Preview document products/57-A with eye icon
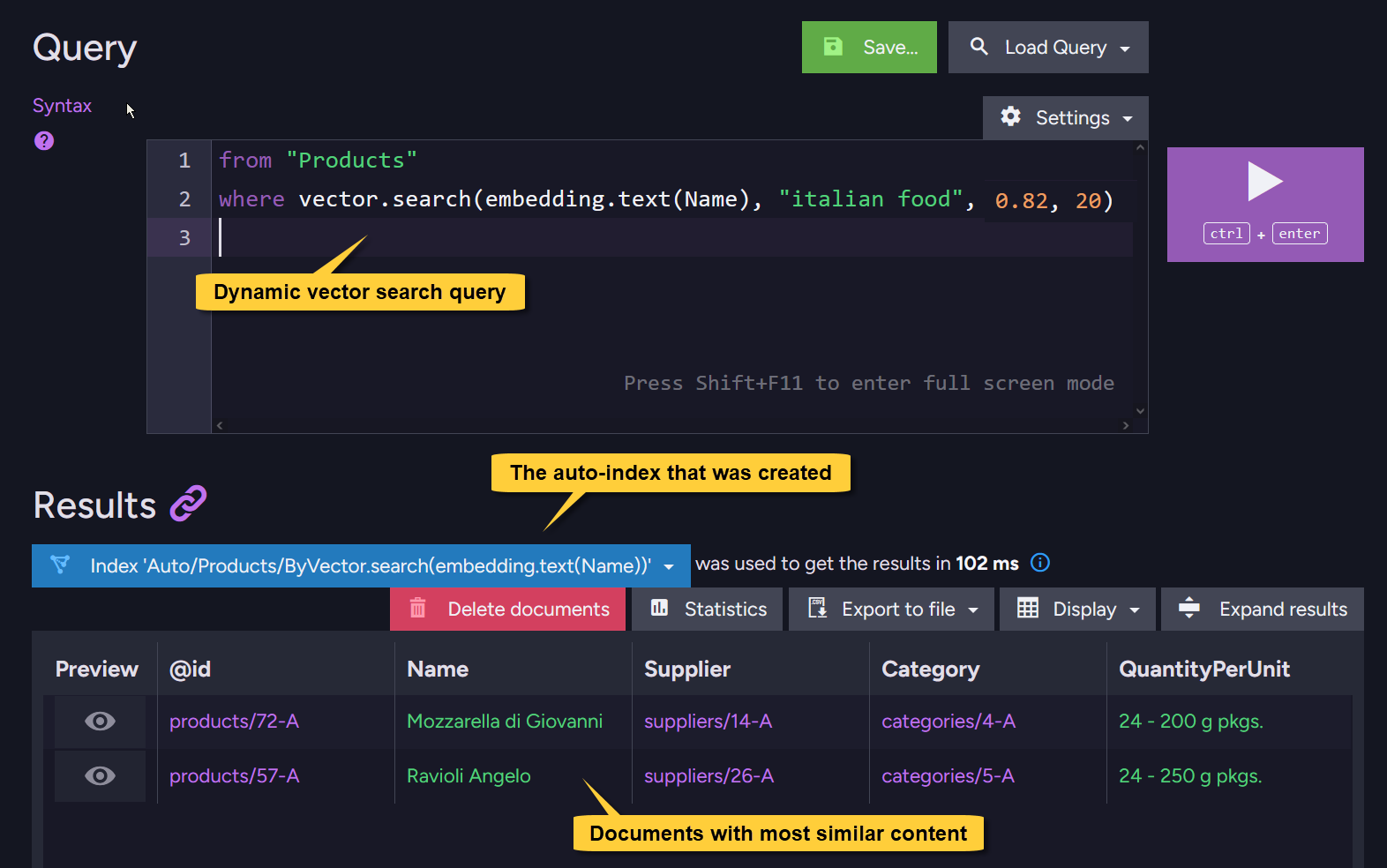Screen dimensions: 1387x868 [x=100, y=776]
